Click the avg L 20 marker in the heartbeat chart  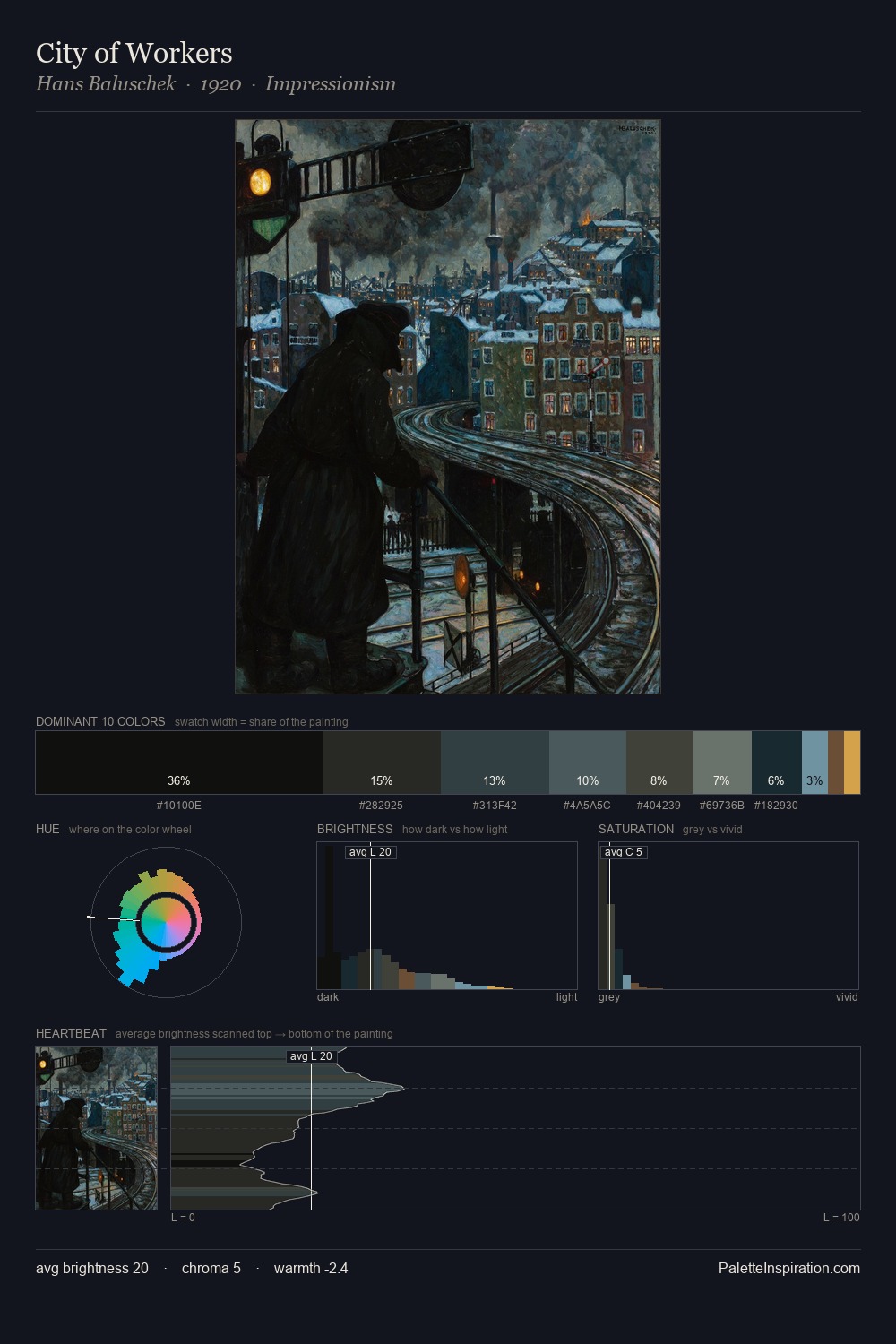tap(311, 1056)
